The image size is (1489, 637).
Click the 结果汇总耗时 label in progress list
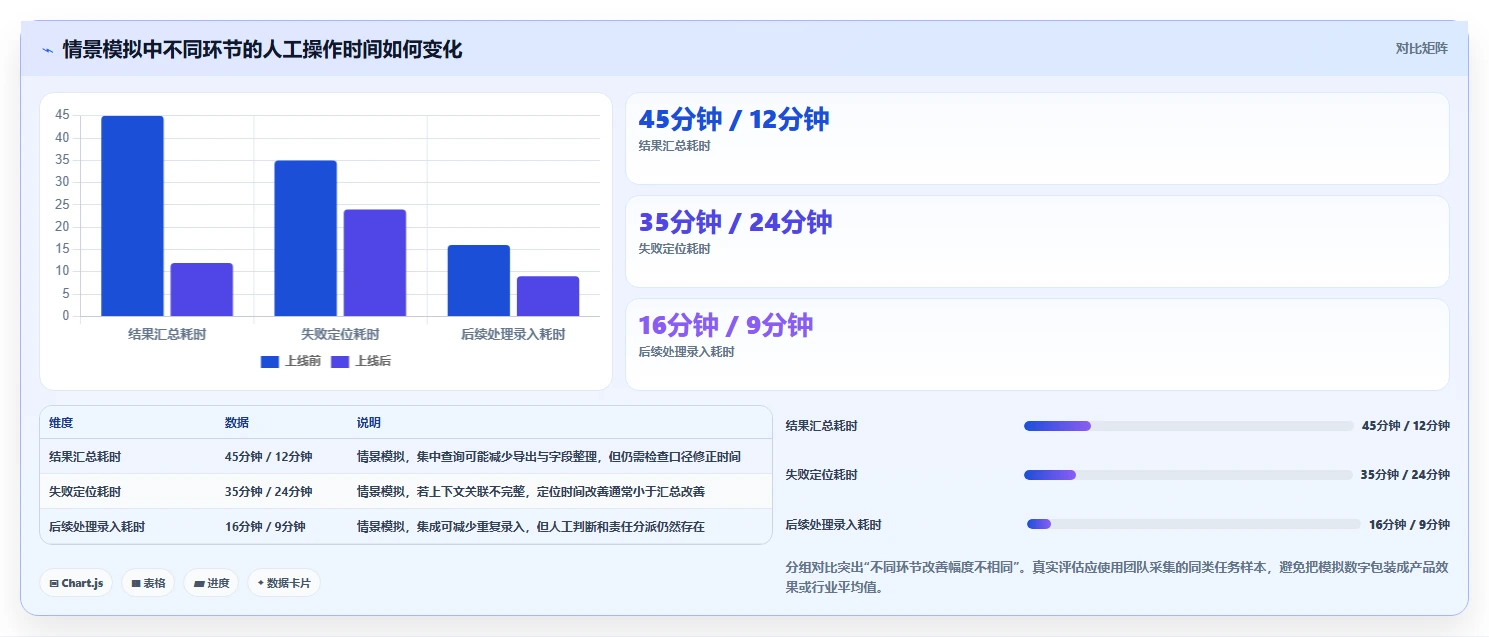pos(822,426)
